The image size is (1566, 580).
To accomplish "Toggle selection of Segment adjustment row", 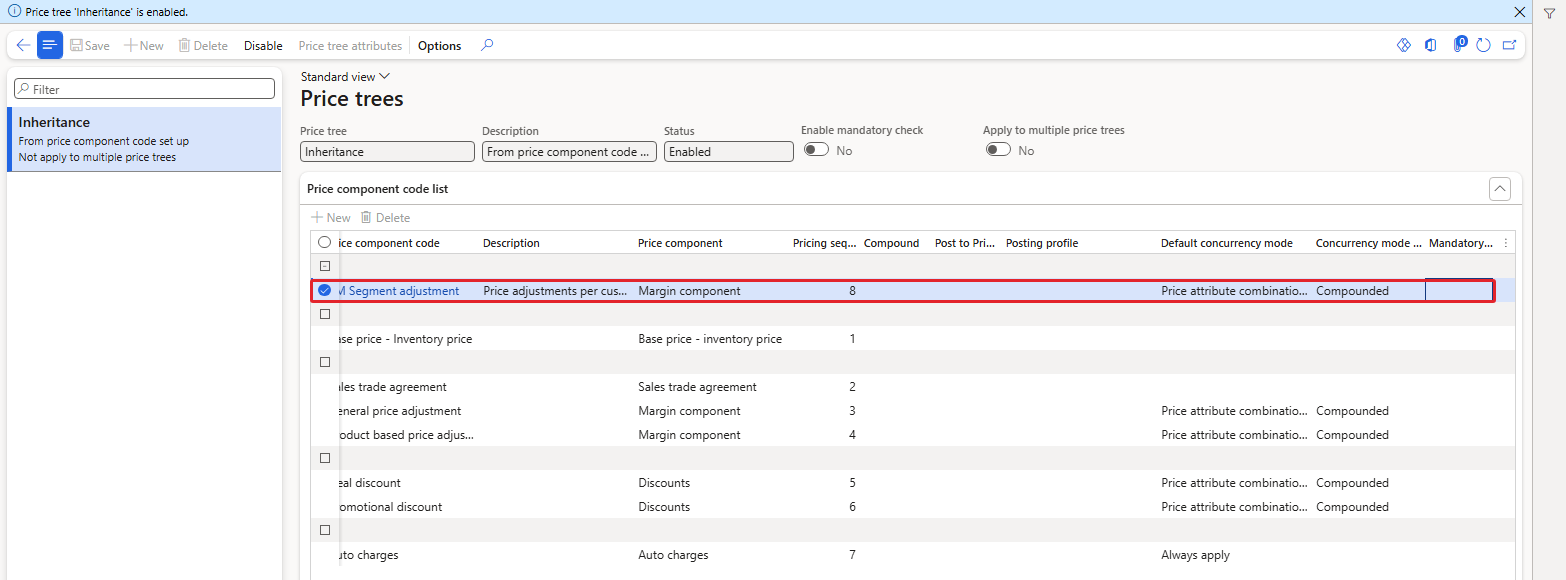I will [x=324, y=291].
